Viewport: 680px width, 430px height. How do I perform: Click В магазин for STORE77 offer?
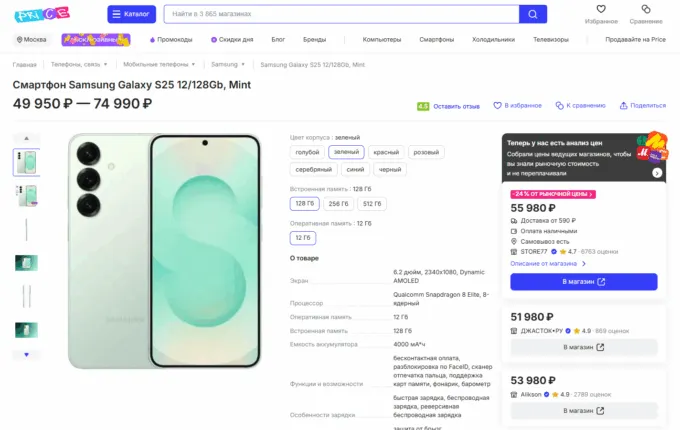click(583, 282)
